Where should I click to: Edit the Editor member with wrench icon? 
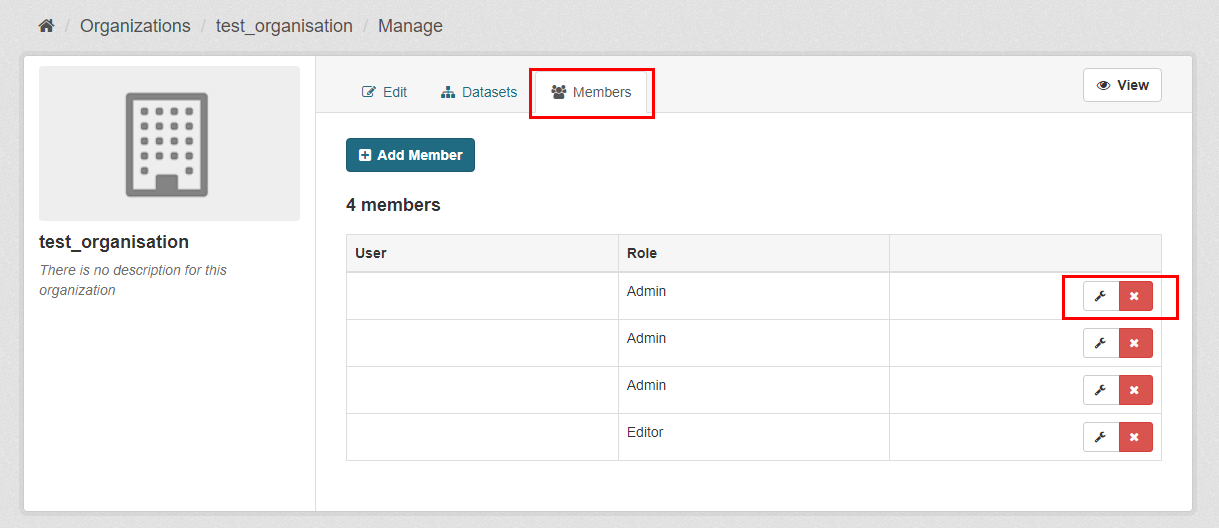(1101, 437)
